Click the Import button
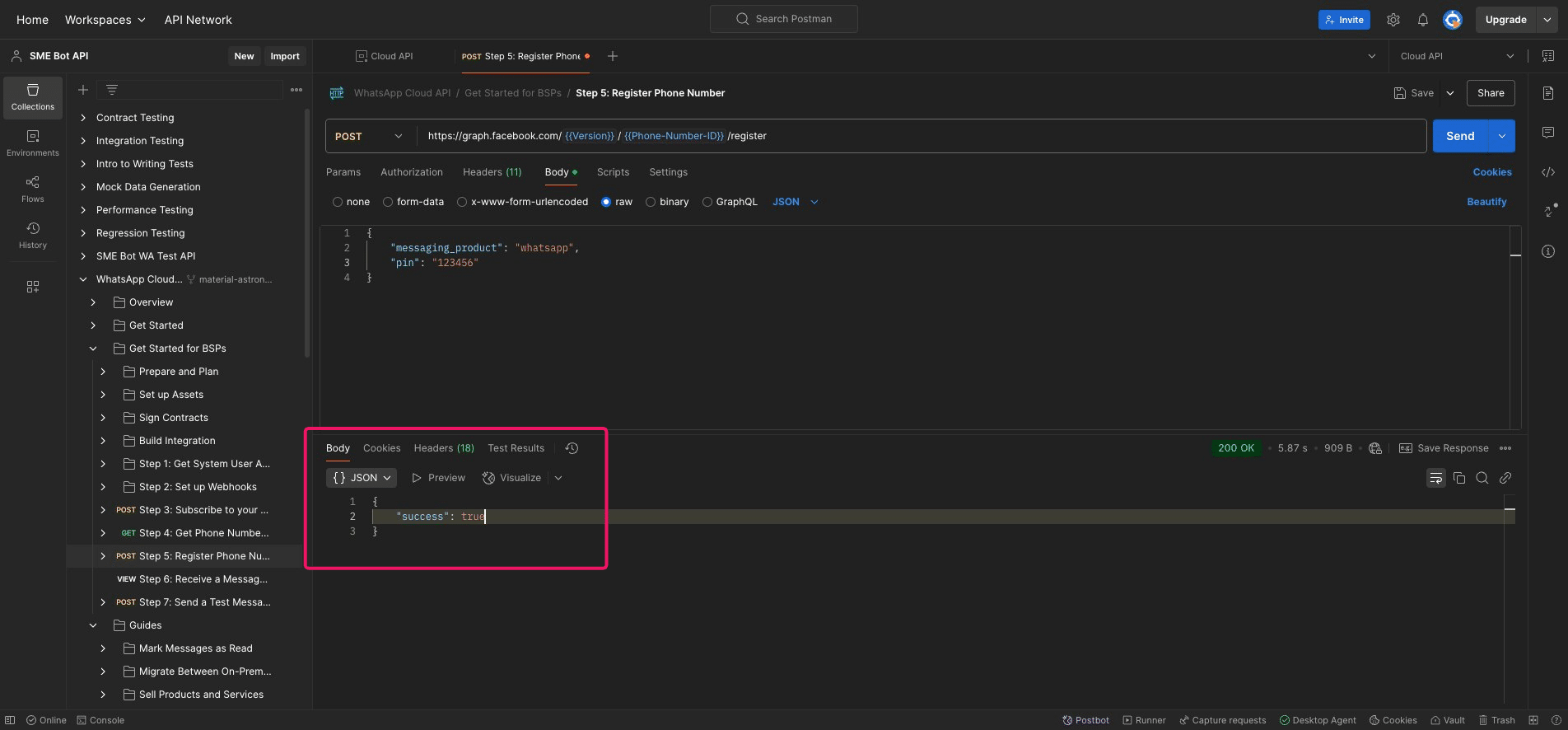 [x=285, y=56]
